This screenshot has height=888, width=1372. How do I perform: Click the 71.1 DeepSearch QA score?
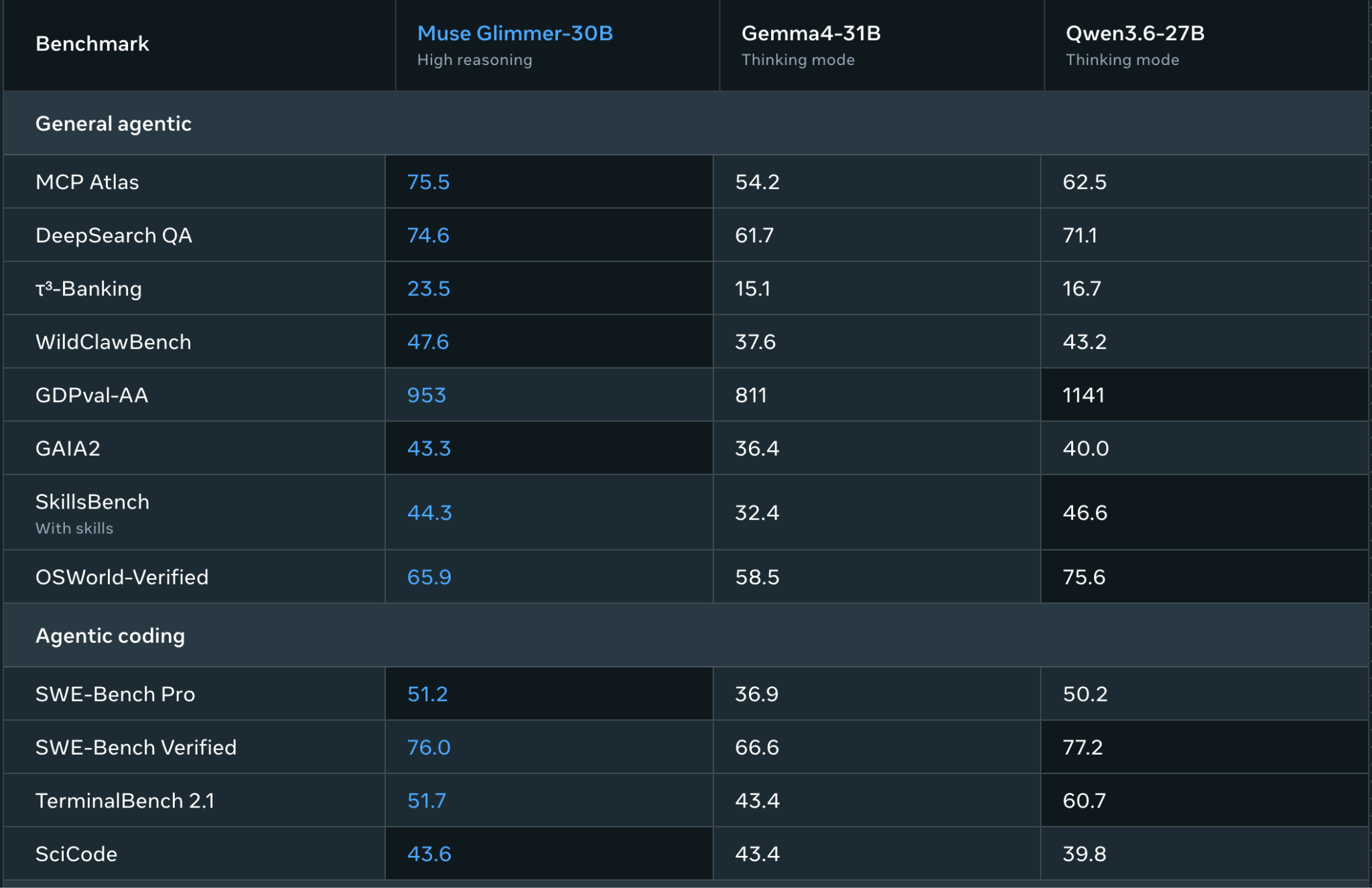(x=1080, y=235)
